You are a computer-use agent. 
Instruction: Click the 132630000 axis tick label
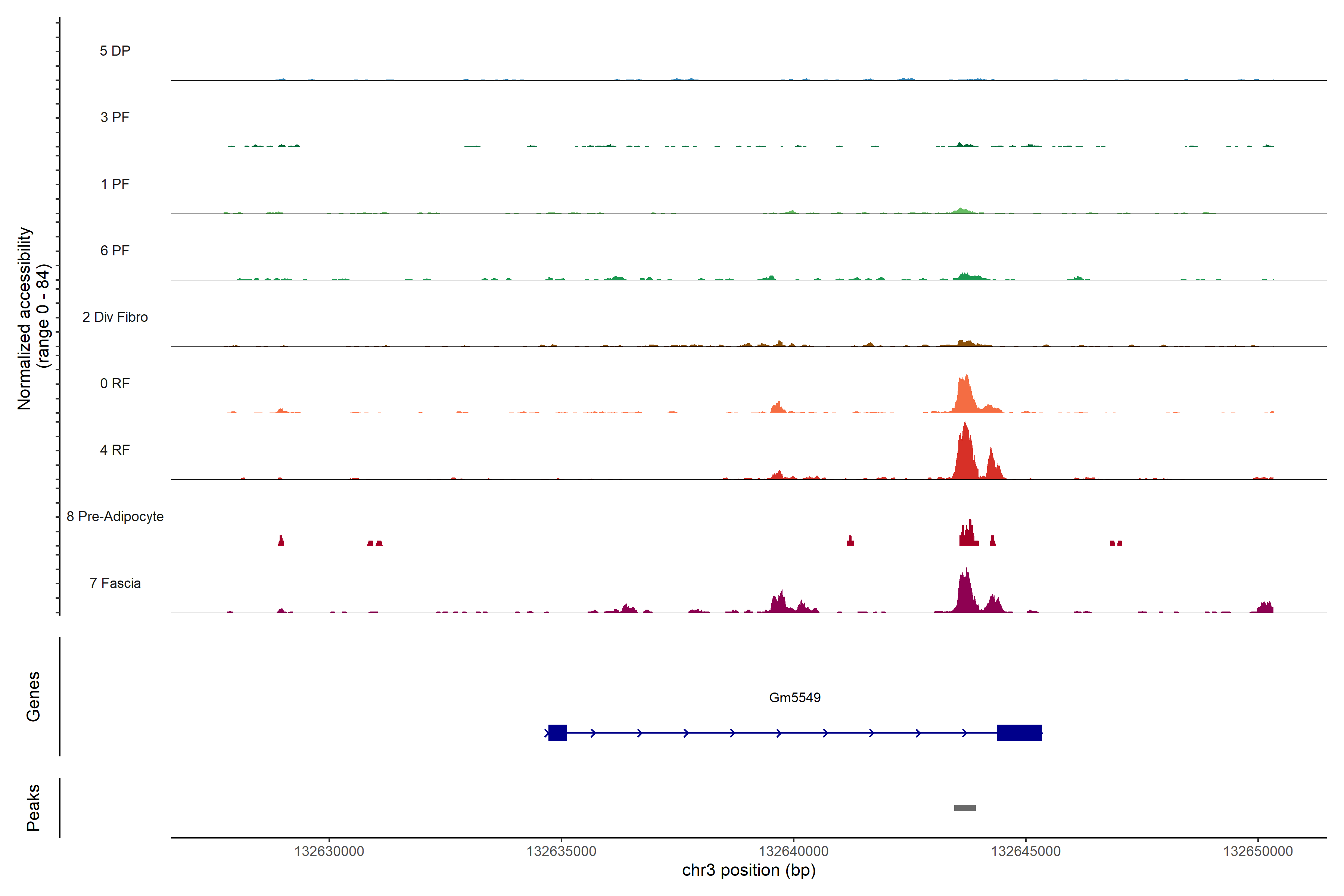[x=329, y=851]
